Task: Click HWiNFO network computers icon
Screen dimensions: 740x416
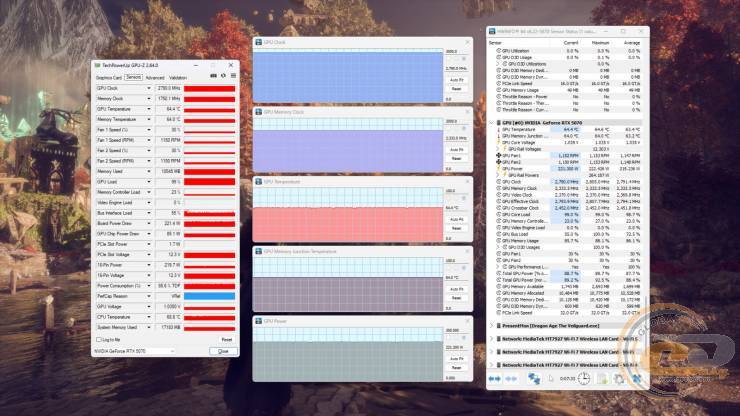Action: click(x=534, y=379)
